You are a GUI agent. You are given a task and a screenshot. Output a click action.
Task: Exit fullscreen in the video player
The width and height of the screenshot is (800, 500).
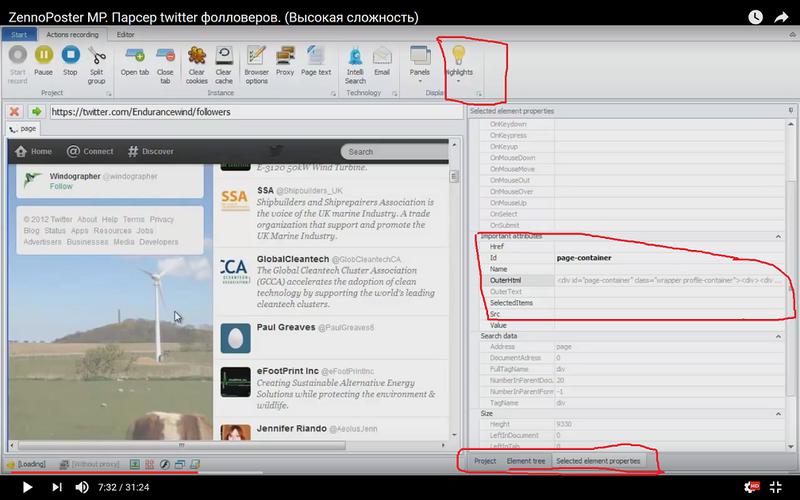(776, 487)
